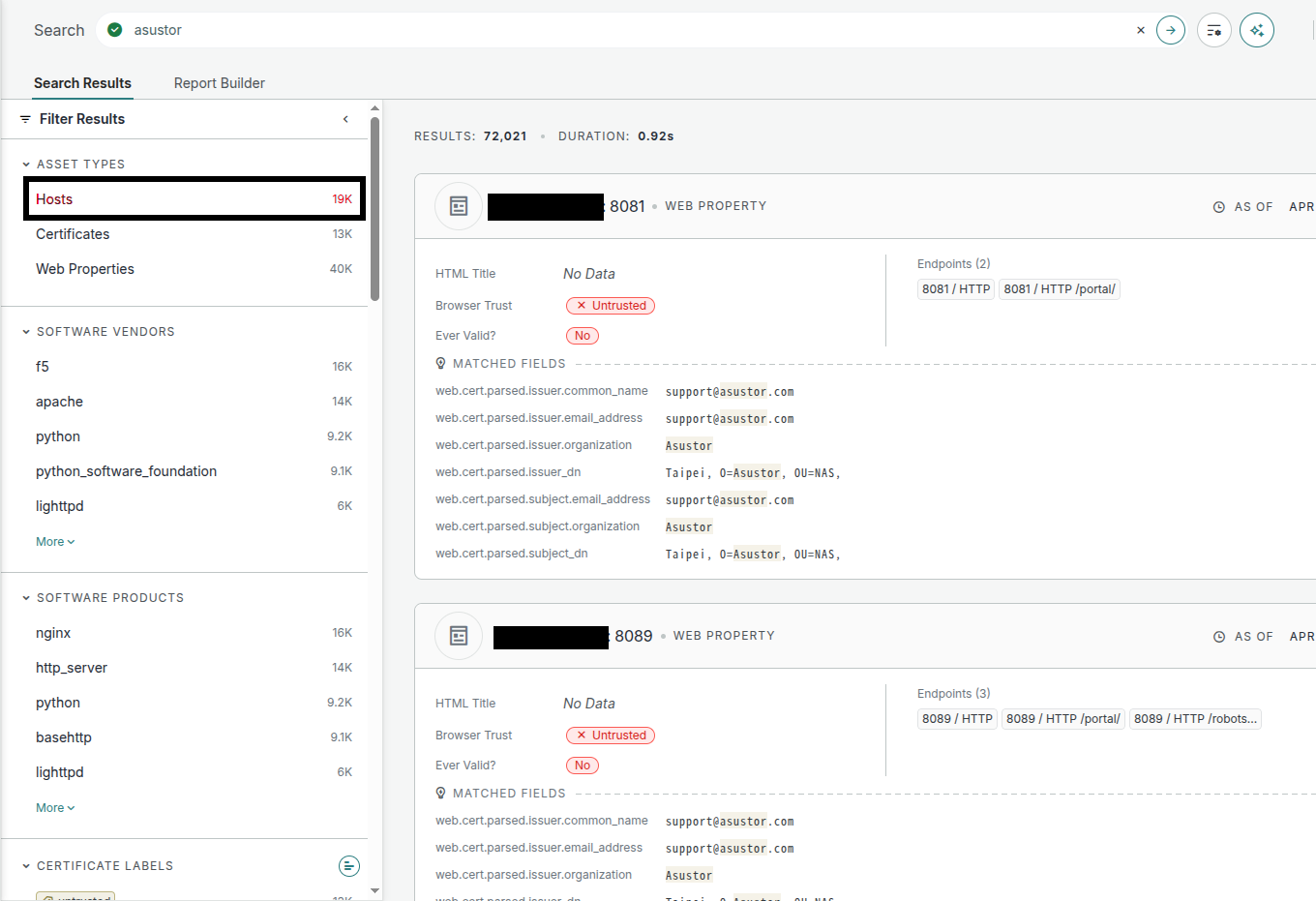The height and width of the screenshot is (901, 1316).
Task: Filter results by Certificates asset type
Action: coord(73,234)
